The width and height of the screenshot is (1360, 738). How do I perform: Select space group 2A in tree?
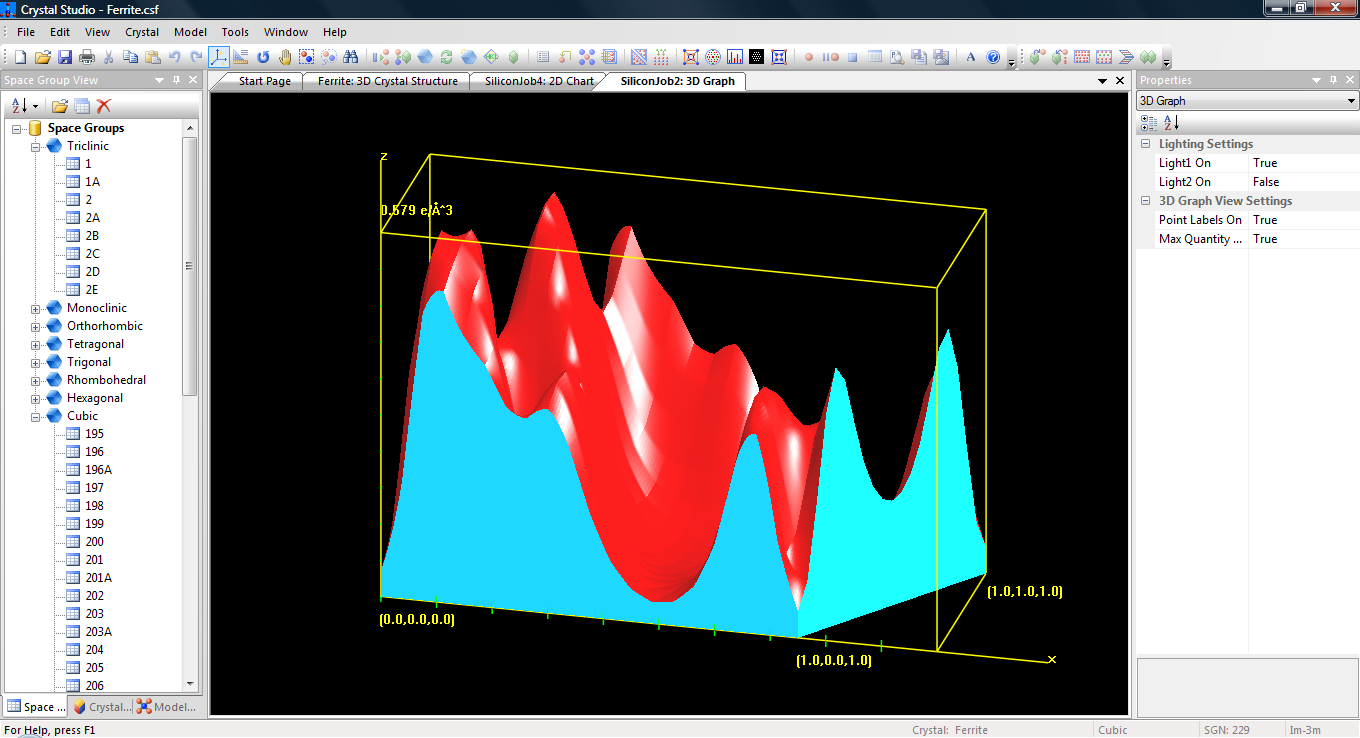click(x=92, y=218)
